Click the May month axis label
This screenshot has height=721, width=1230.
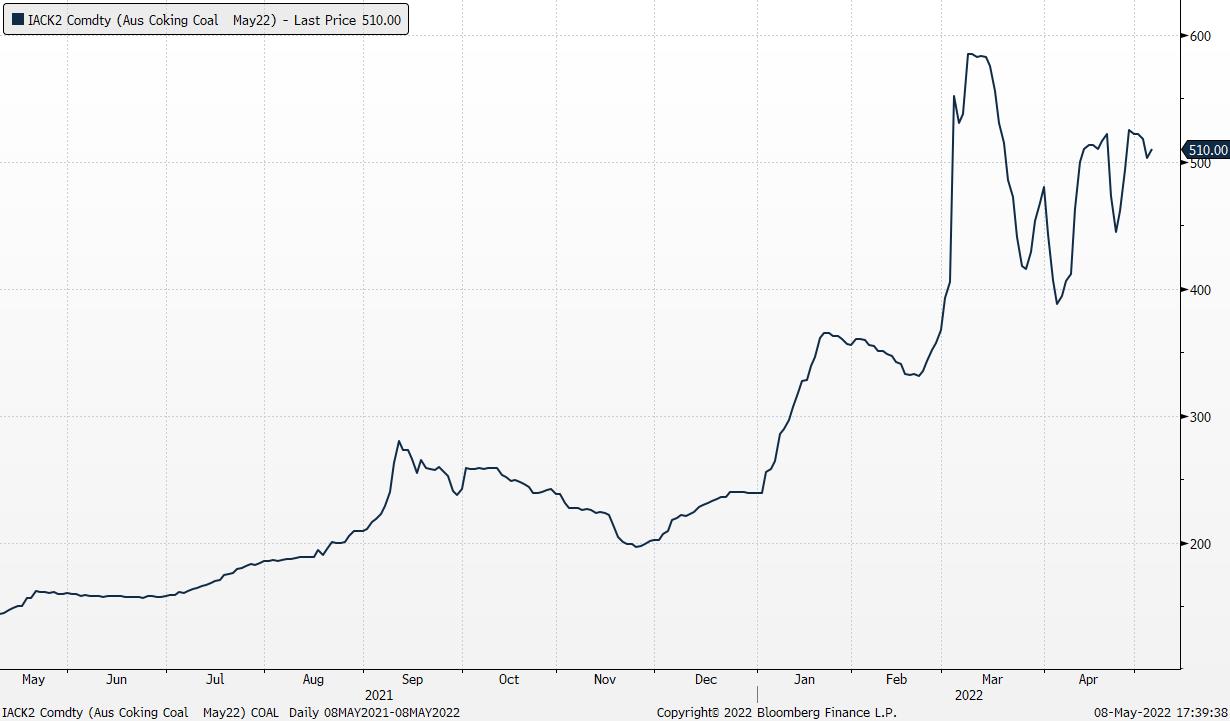tap(33, 680)
